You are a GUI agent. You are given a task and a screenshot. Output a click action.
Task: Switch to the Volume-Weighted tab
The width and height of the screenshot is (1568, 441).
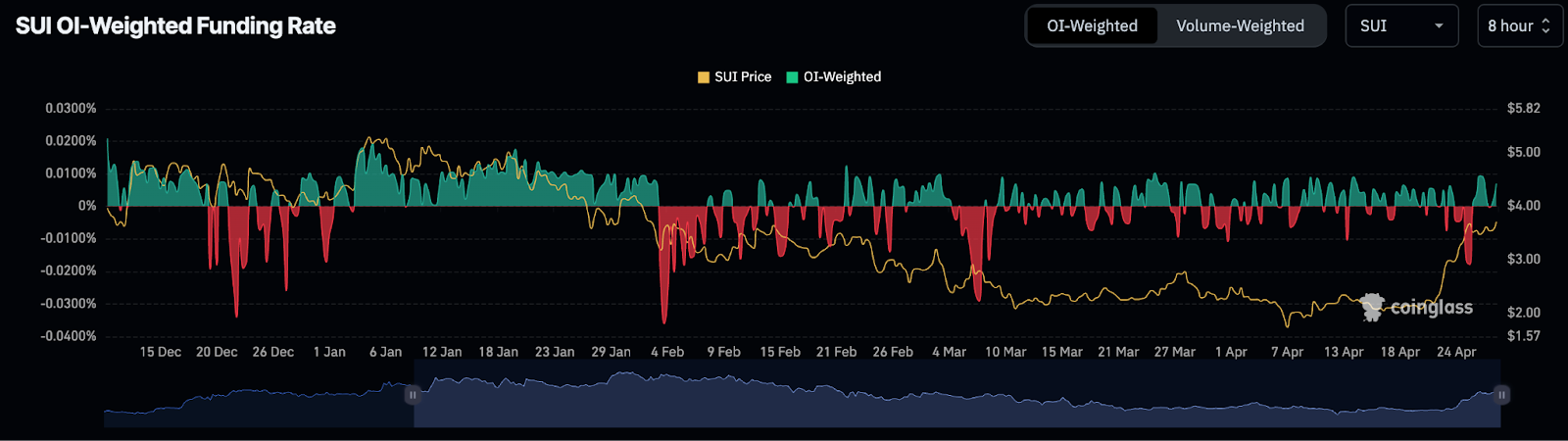pyautogui.click(x=1240, y=26)
